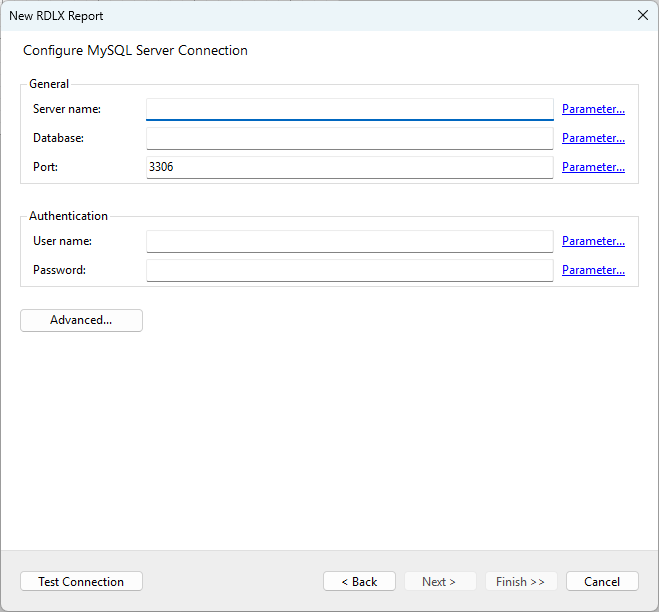Open Parameter link for Server name
The width and height of the screenshot is (659, 612).
click(593, 109)
